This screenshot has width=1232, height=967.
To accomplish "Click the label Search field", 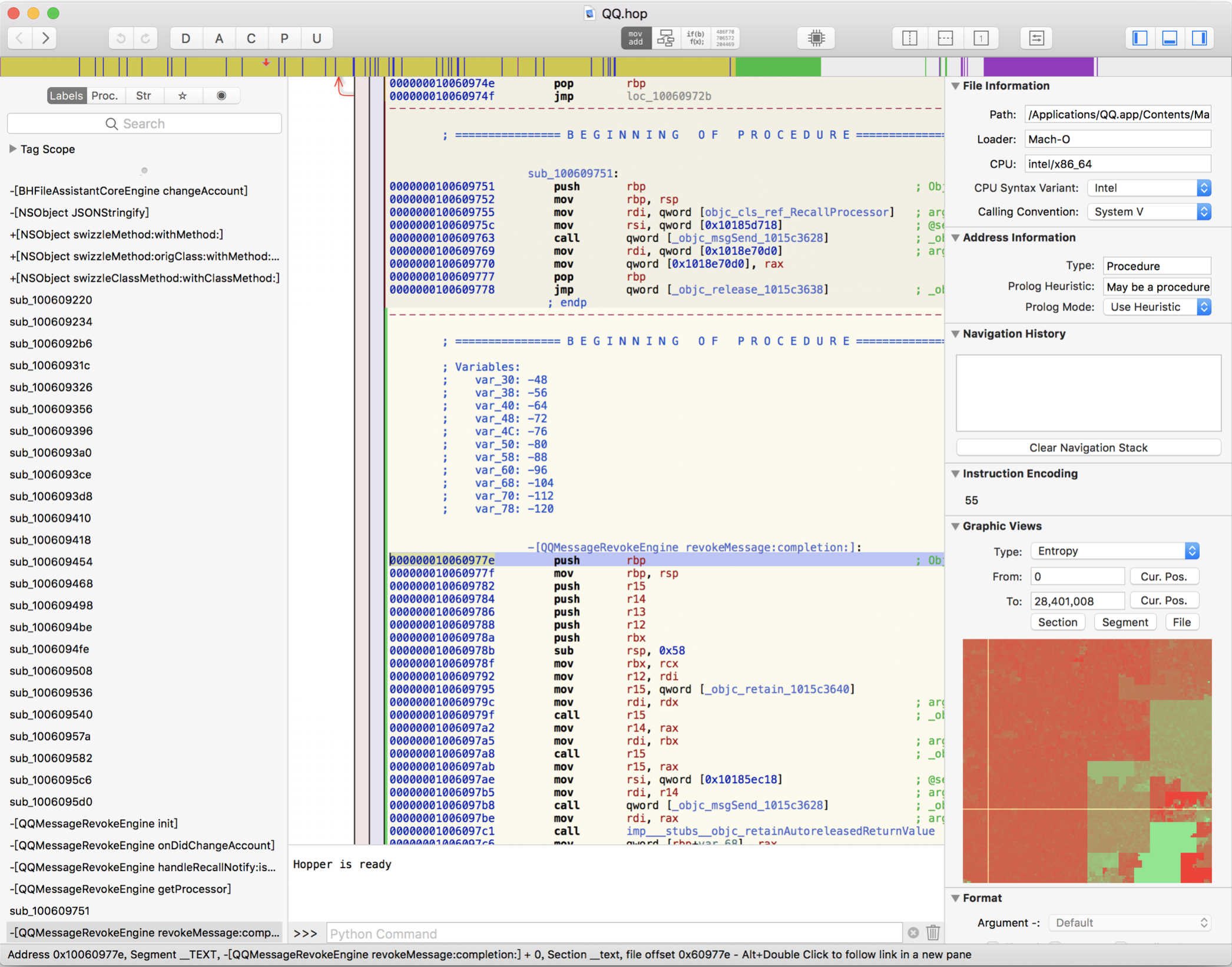I will [144, 124].
